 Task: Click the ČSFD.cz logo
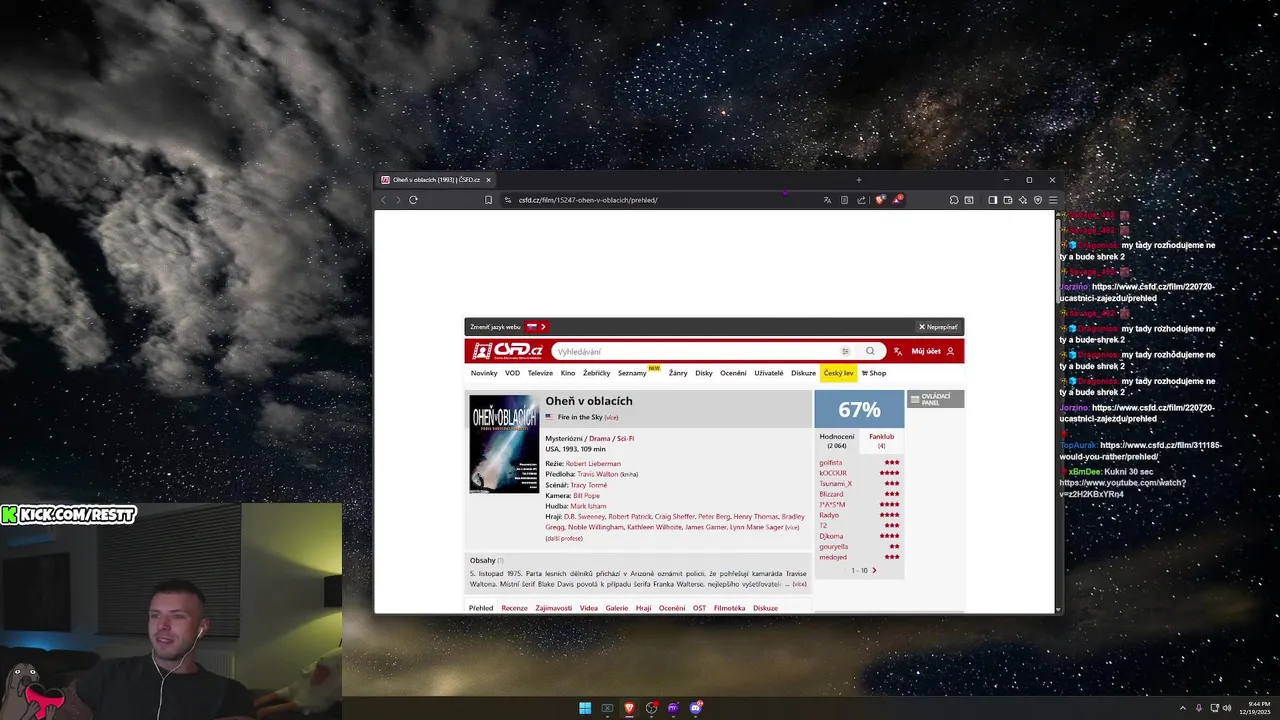508,351
